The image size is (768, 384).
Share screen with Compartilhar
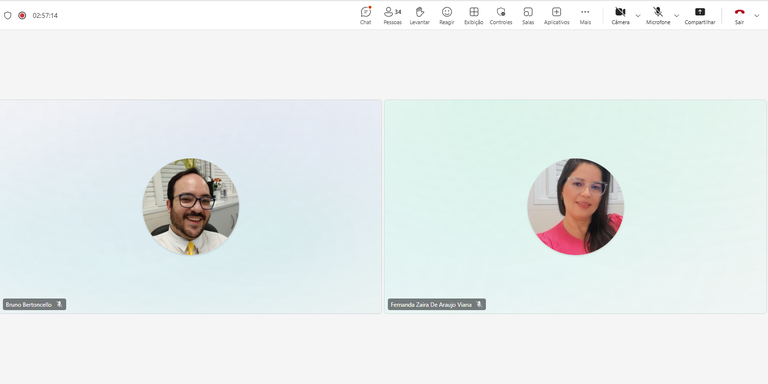tap(700, 15)
